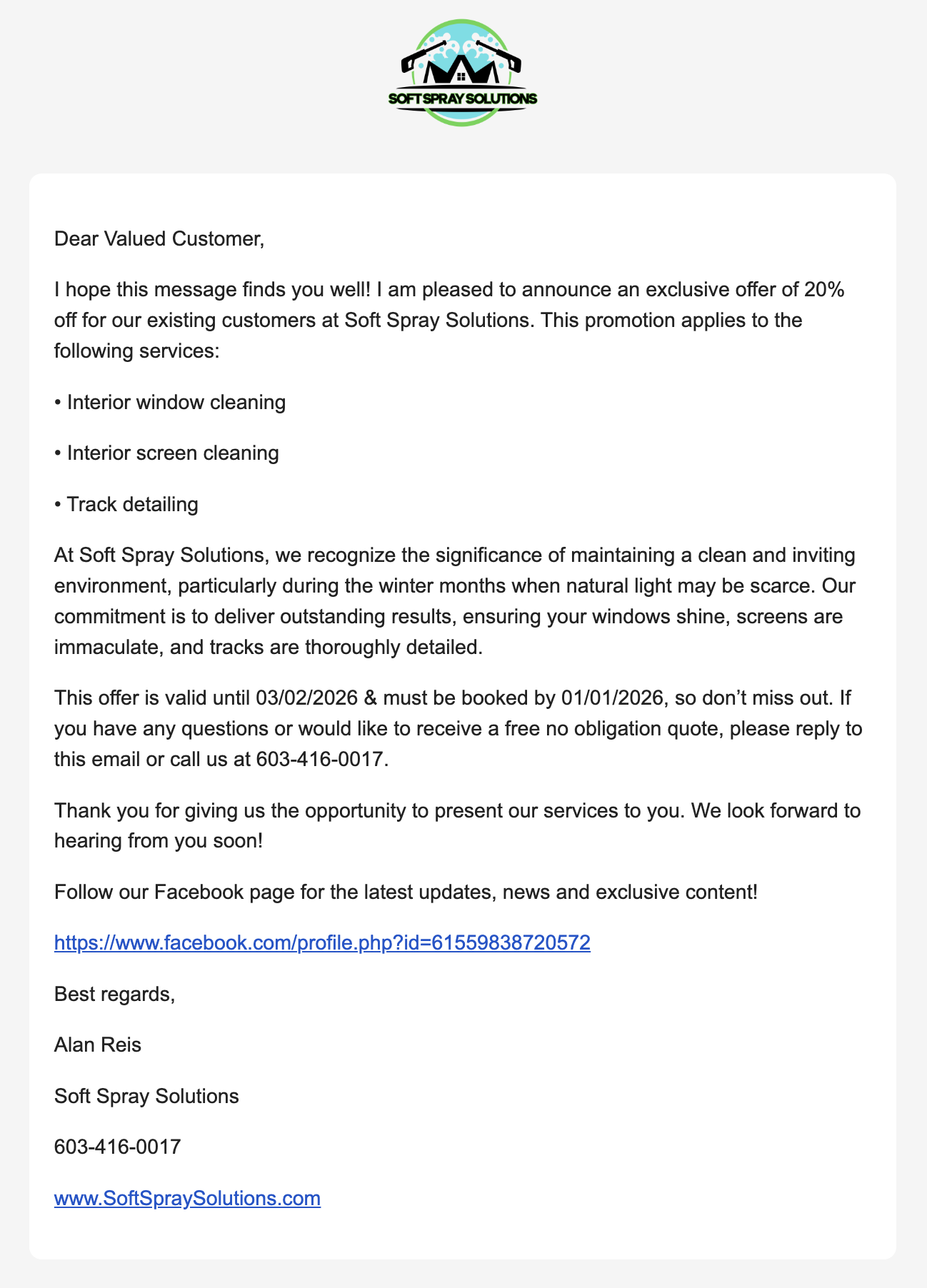Click the "Best regards," closing line
Image resolution: width=927 pixels, height=1288 pixels.
click(x=114, y=994)
